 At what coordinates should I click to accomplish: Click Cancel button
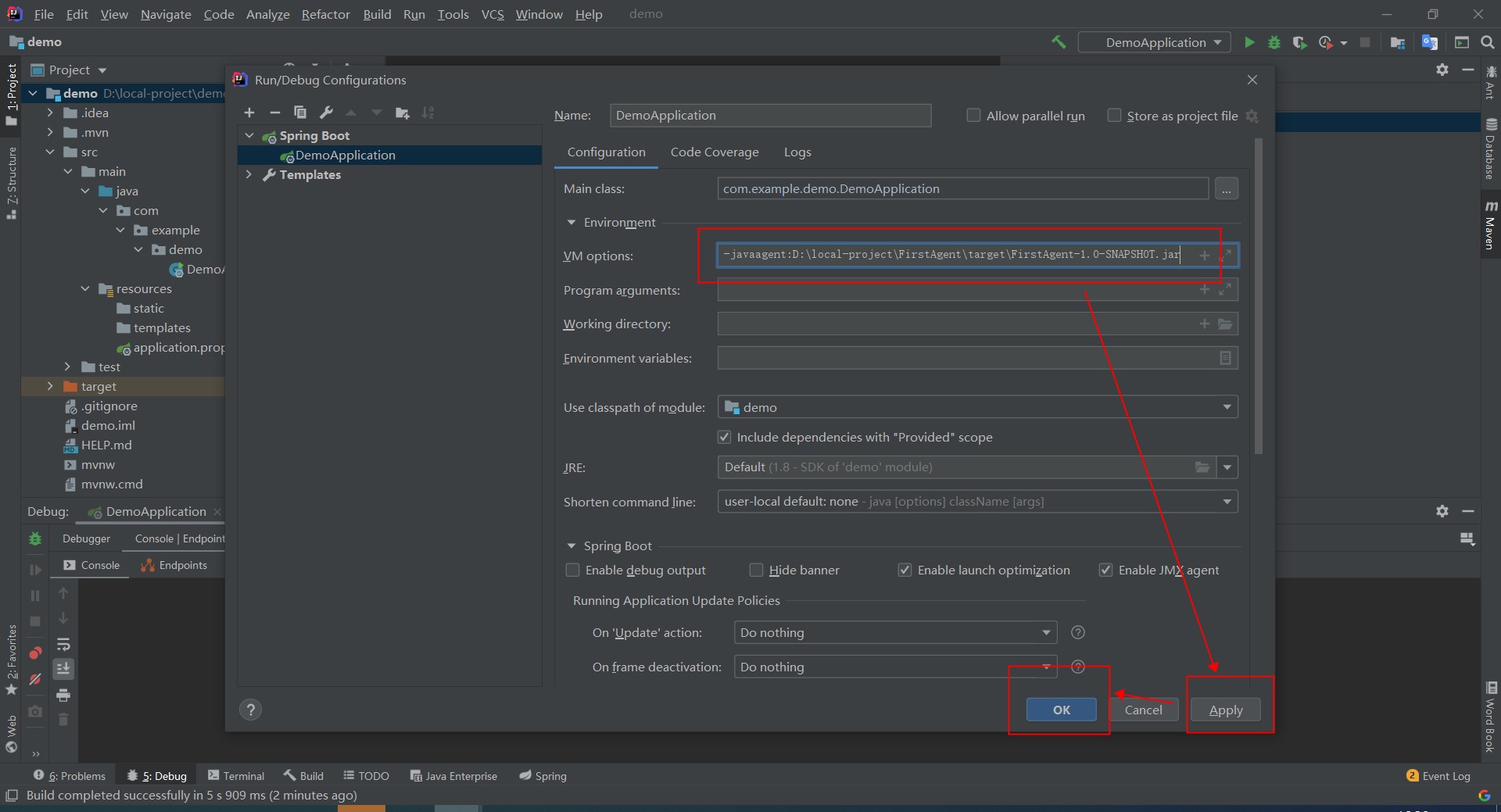pos(1143,710)
